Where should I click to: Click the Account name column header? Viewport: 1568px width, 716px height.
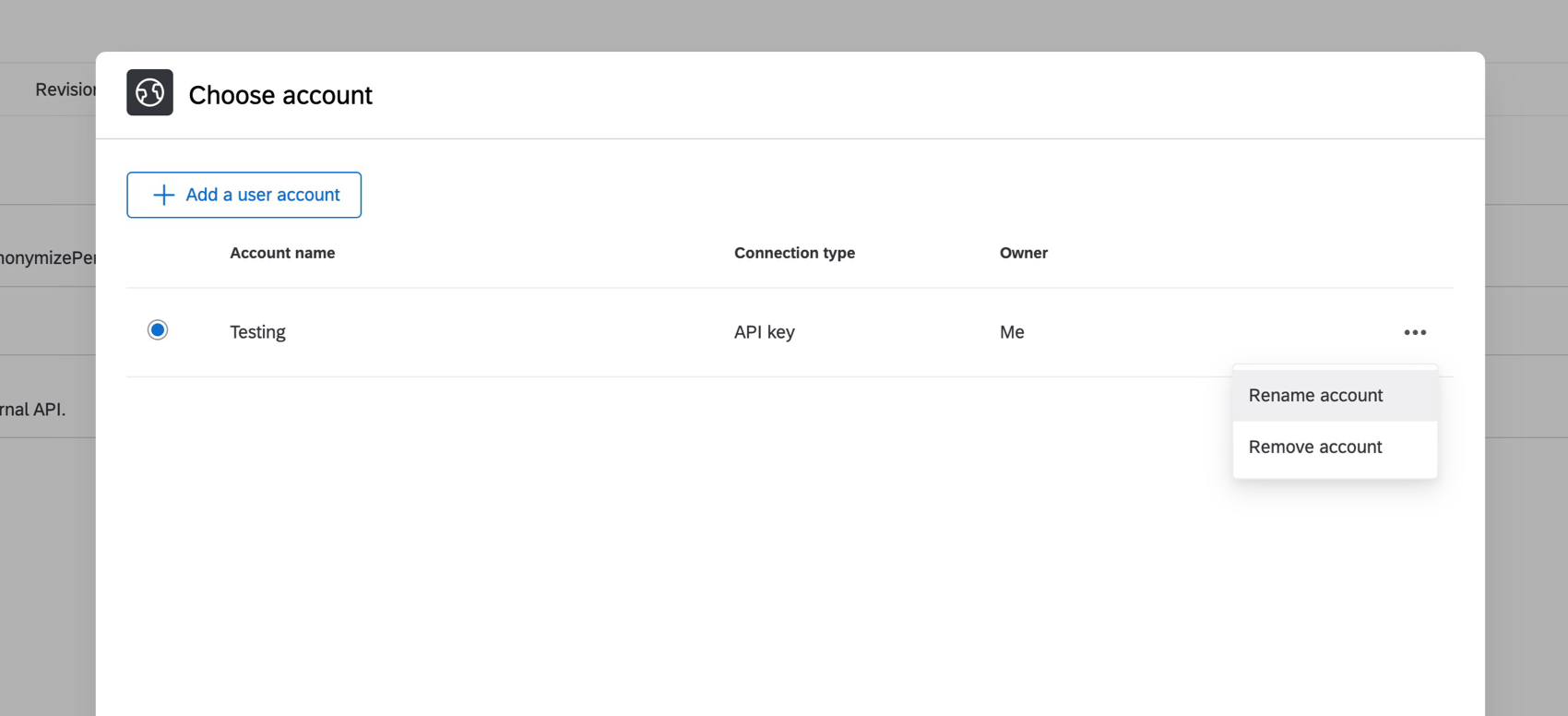click(x=282, y=253)
